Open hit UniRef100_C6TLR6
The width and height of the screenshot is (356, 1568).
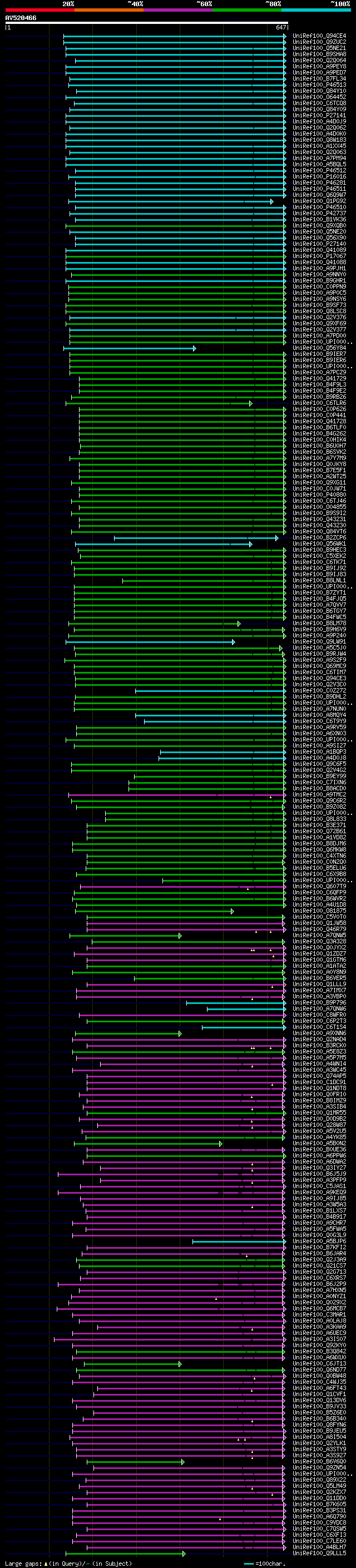coord(319,403)
